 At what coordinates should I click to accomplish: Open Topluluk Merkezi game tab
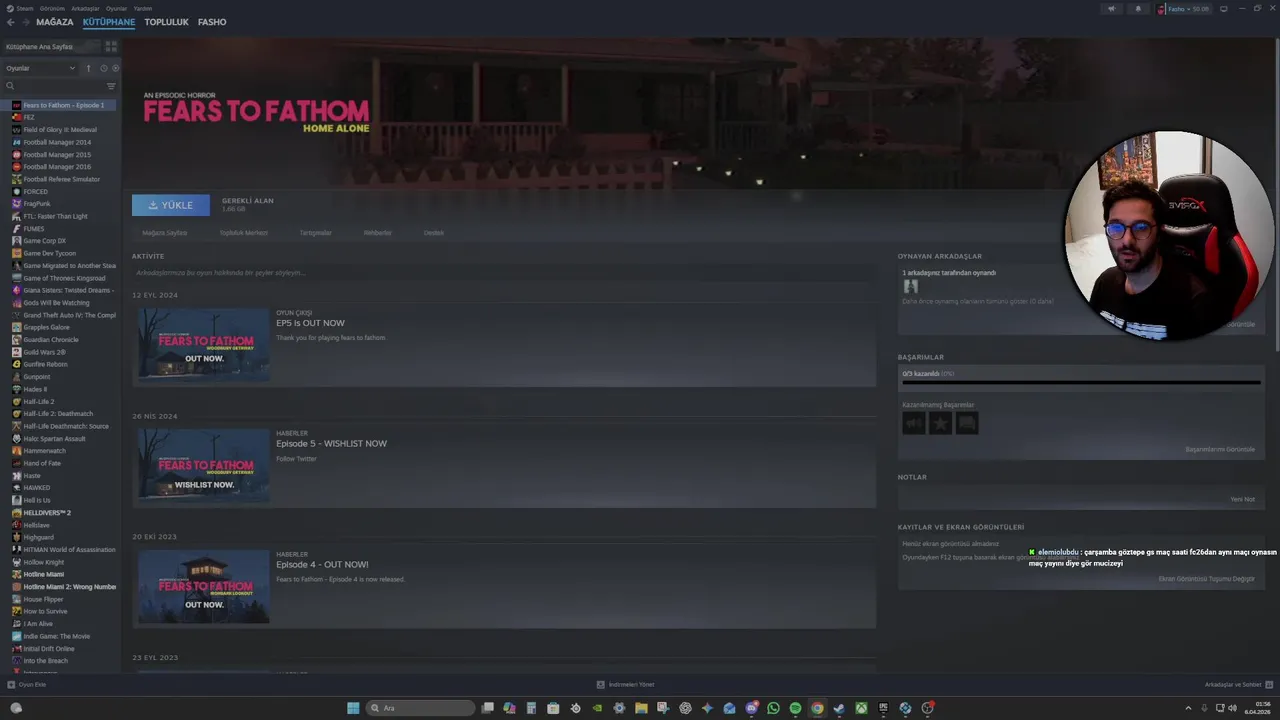[x=244, y=233]
